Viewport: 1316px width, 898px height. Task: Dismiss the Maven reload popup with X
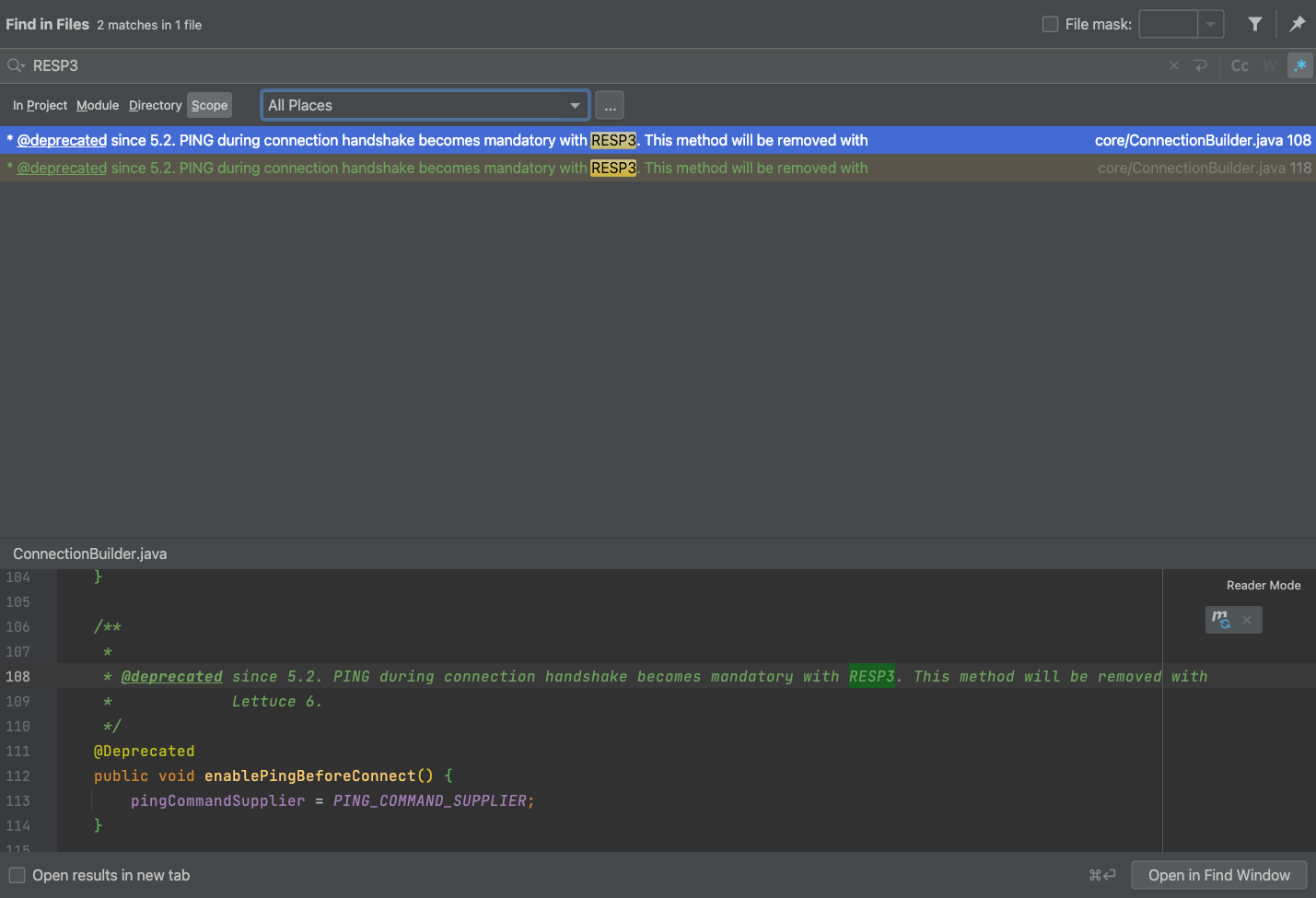1246,620
